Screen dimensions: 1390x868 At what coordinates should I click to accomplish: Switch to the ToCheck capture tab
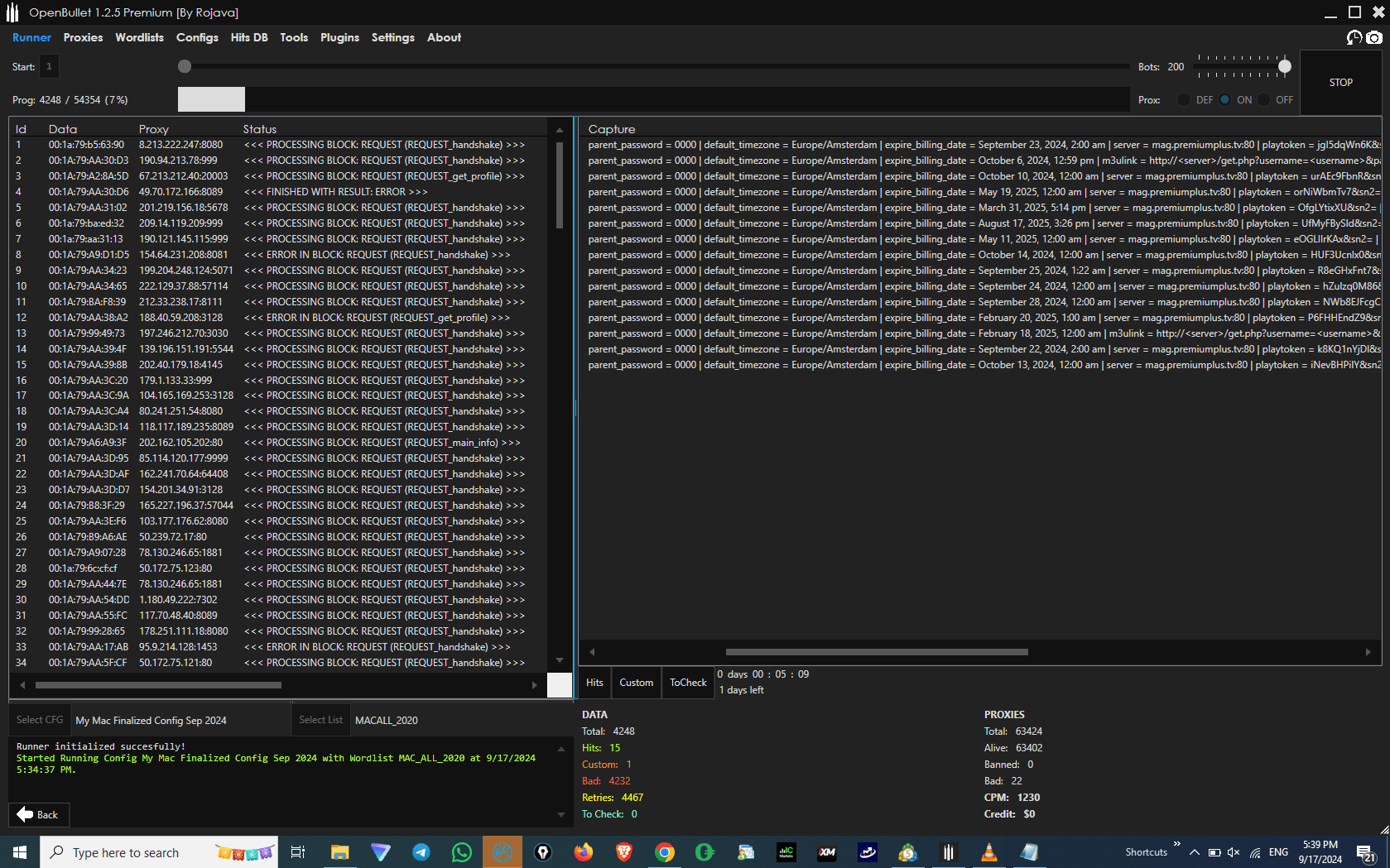click(688, 683)
